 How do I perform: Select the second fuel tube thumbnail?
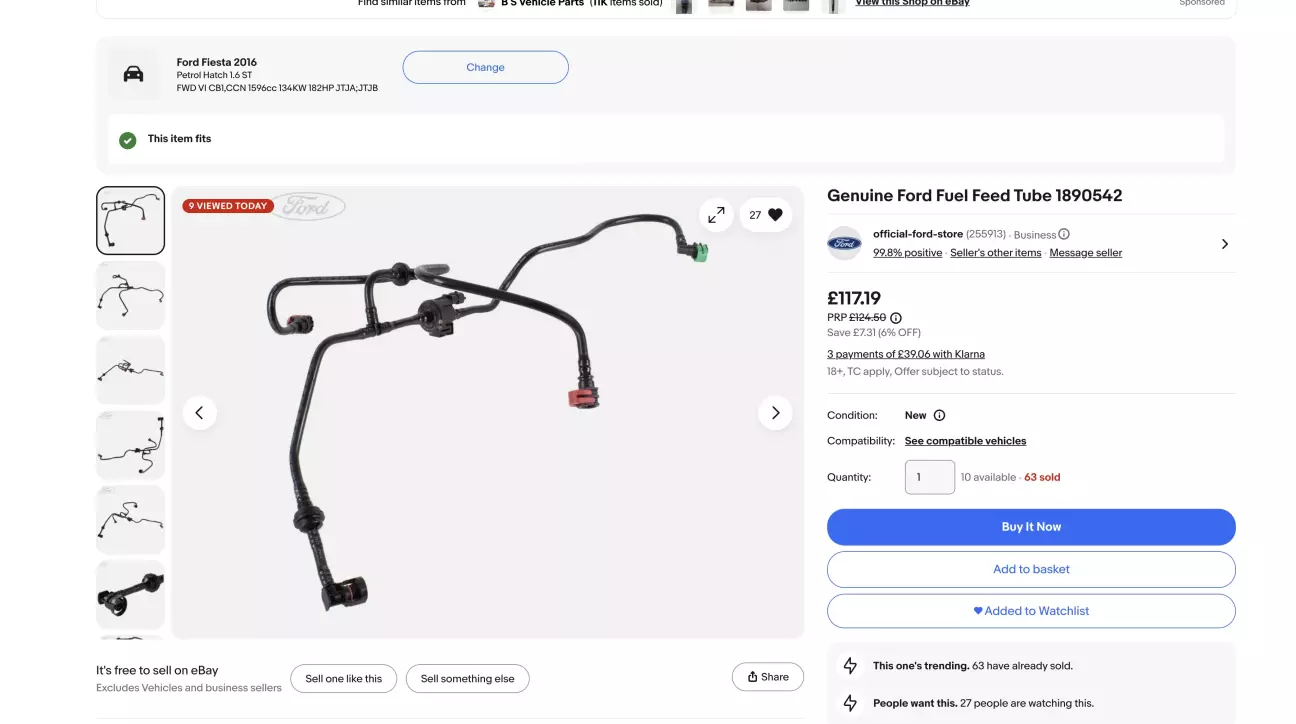point(130,296)
